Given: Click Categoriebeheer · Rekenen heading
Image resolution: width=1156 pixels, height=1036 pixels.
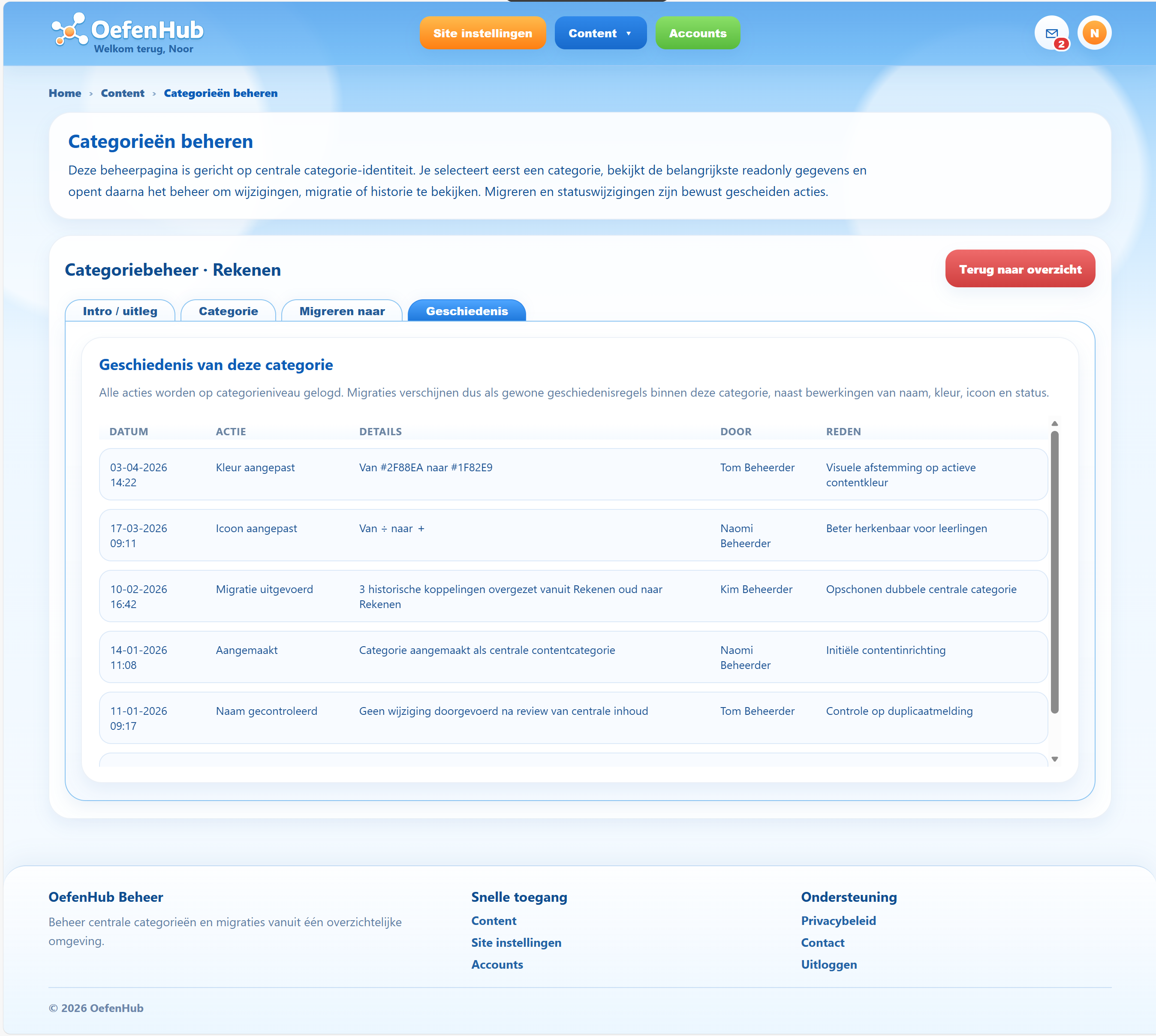Looking at the screenshot, I should 172,270.
